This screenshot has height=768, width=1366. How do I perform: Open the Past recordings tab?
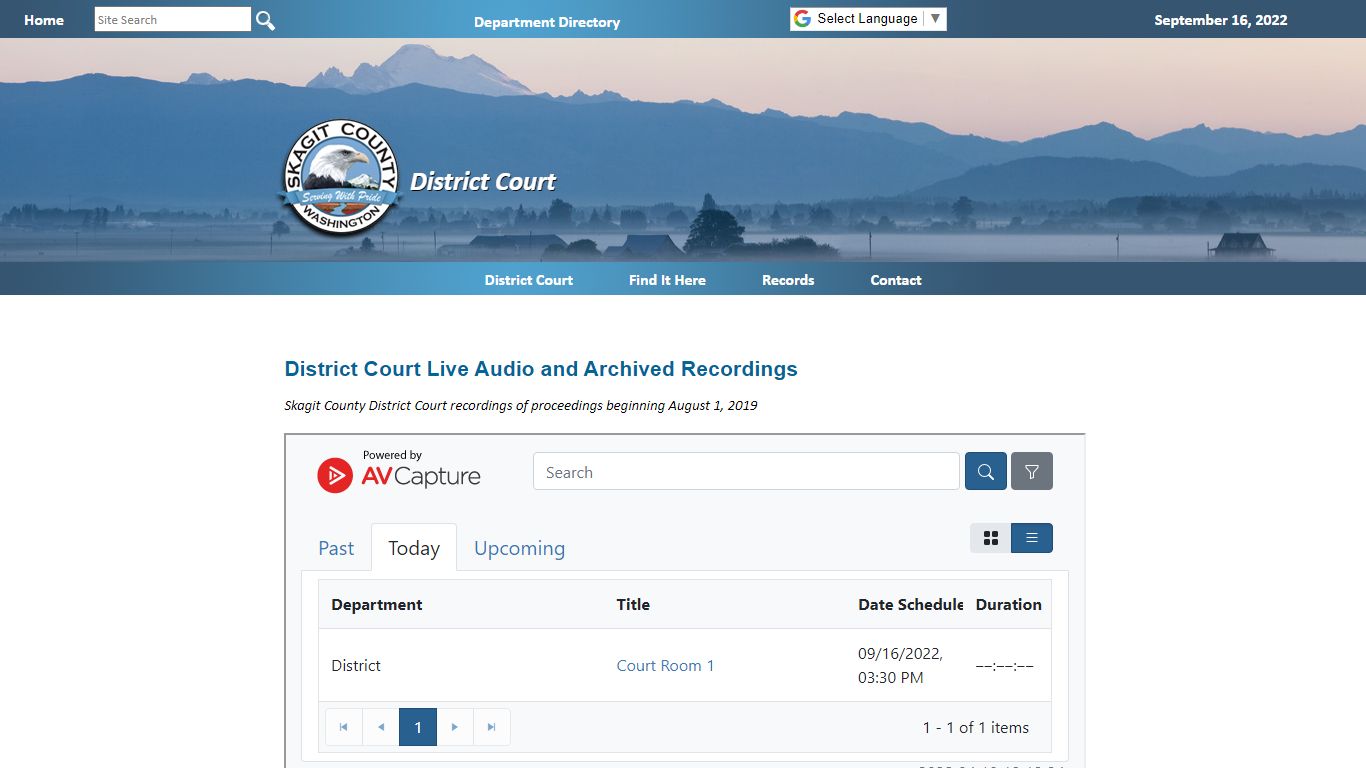(336, 548)
